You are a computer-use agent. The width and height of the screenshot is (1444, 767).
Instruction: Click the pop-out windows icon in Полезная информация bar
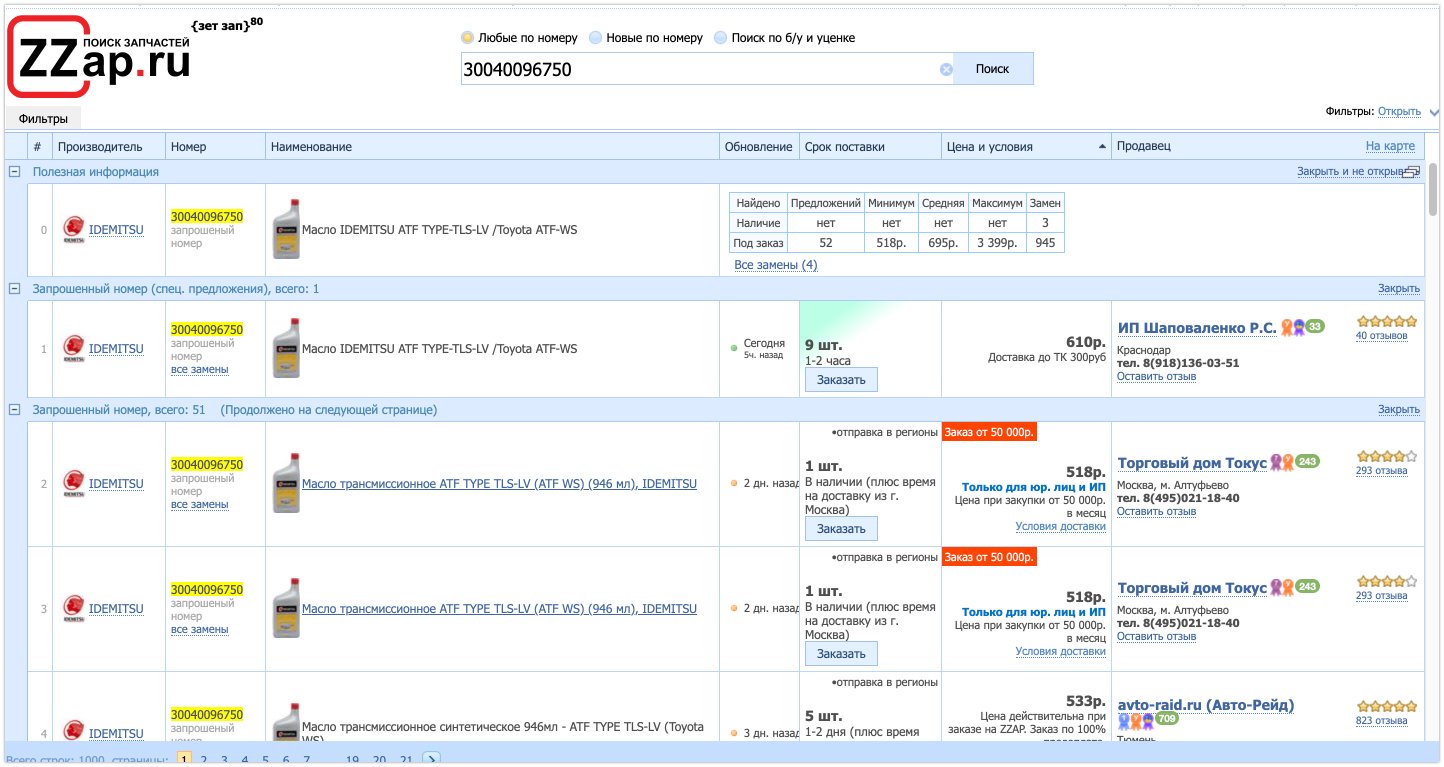tap(1412, 172)
